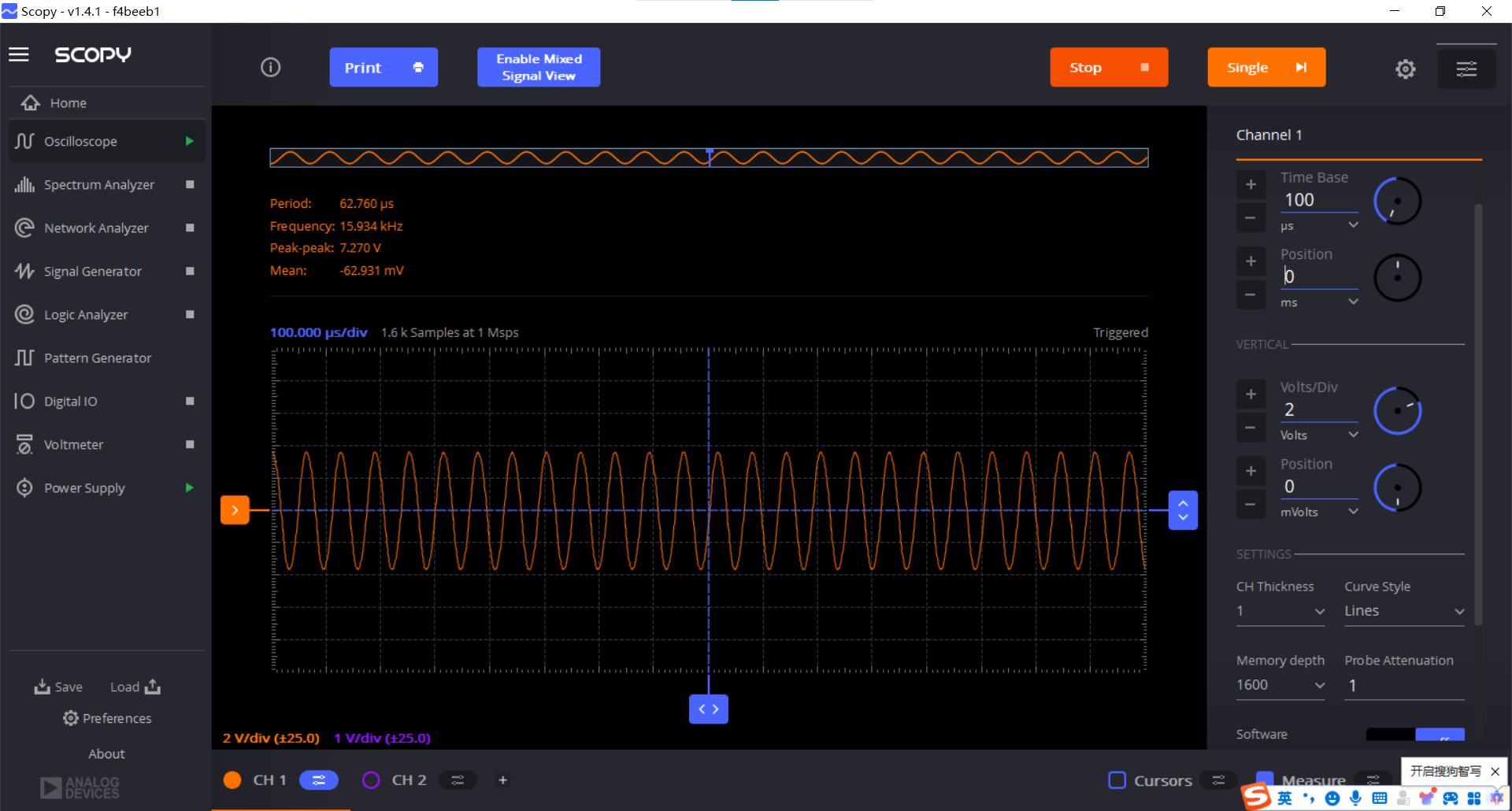Viewport: 1512px width, 811px height.
Task: Expand Volts/Div unit dropdown (Volts)
Action: [x=1319, y=435]
